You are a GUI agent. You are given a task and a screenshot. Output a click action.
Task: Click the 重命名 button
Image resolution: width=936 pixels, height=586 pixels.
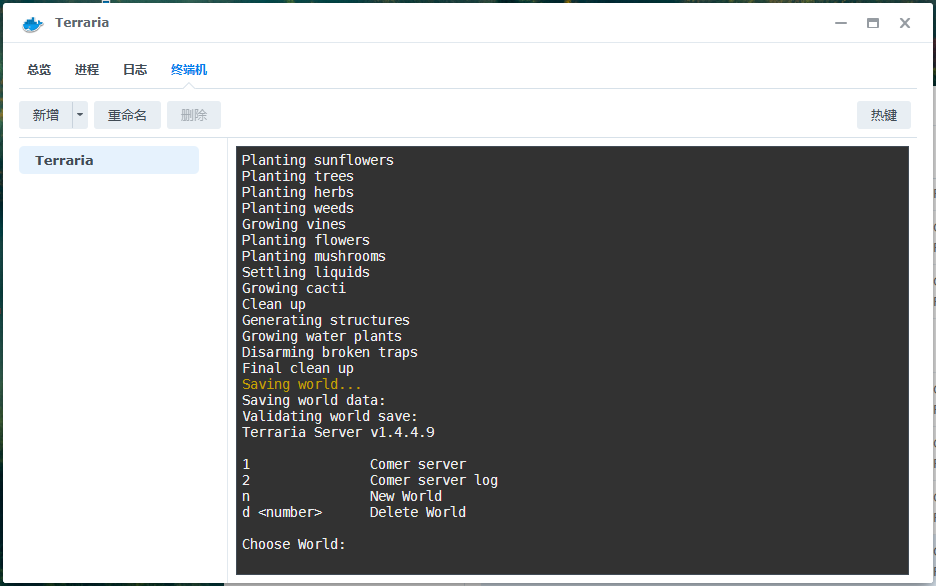coord(126,114)
